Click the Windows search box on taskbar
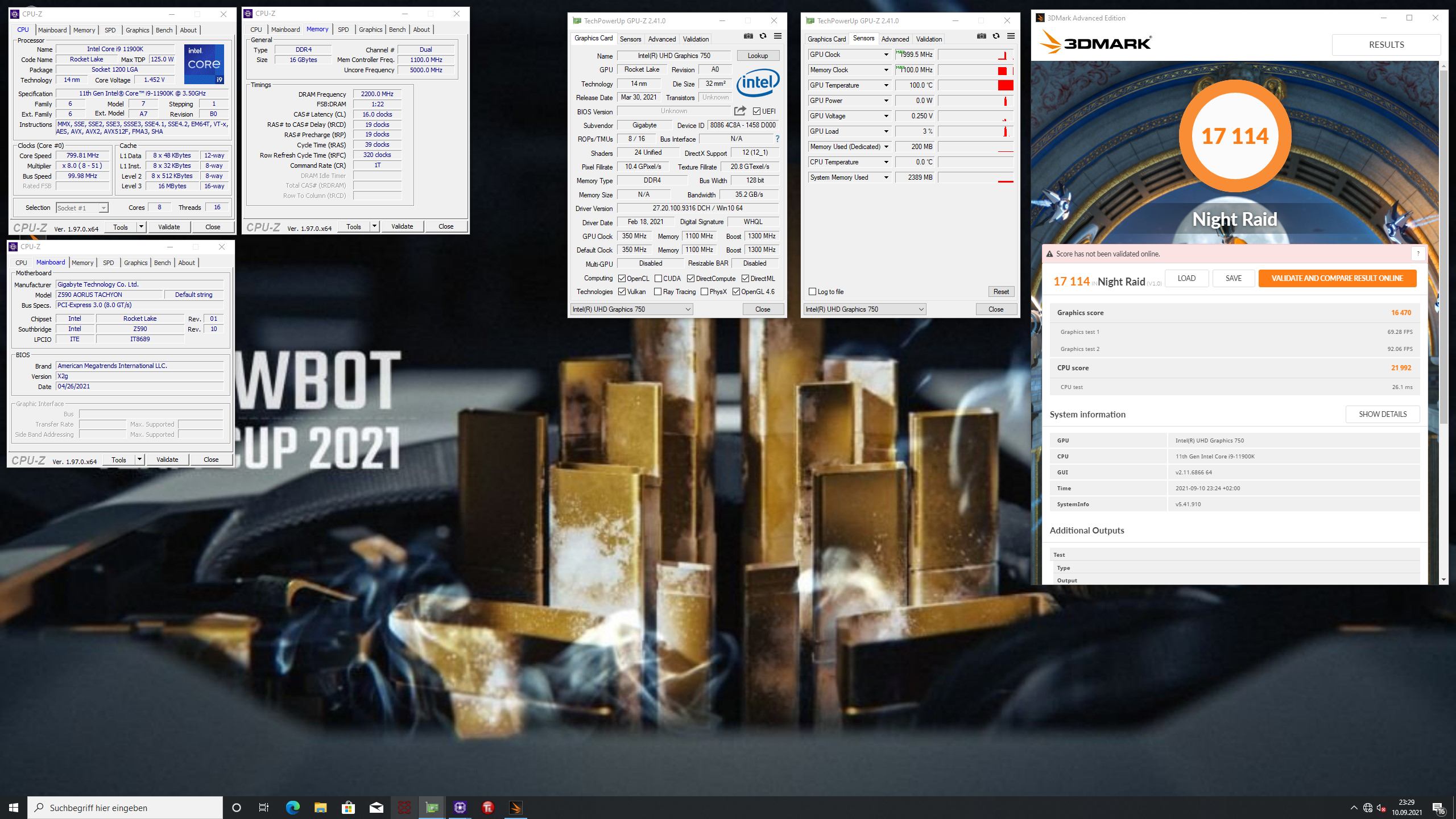Screen dimensions: 1456x819 click(125, 808)
